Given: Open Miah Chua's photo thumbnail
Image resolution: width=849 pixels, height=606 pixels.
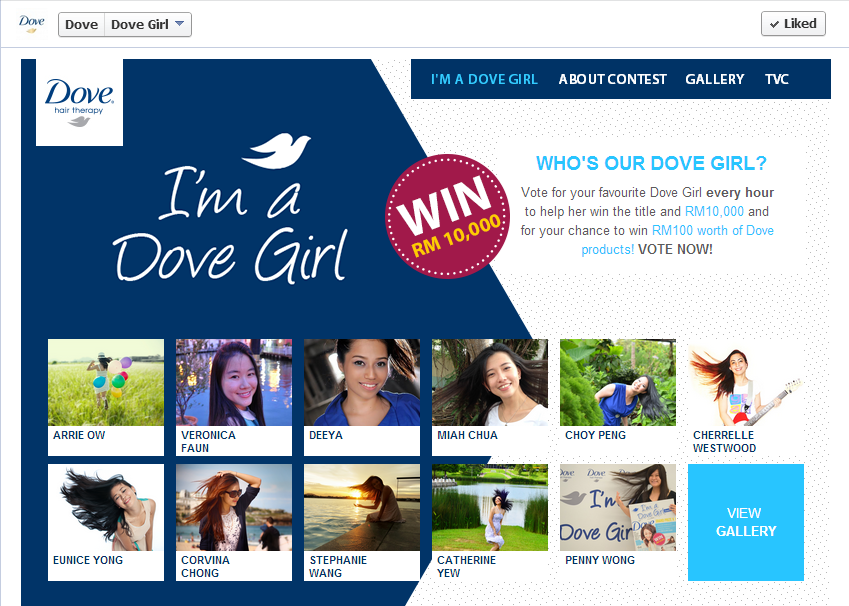Looking at the screenshot, I should coord(490,382).
